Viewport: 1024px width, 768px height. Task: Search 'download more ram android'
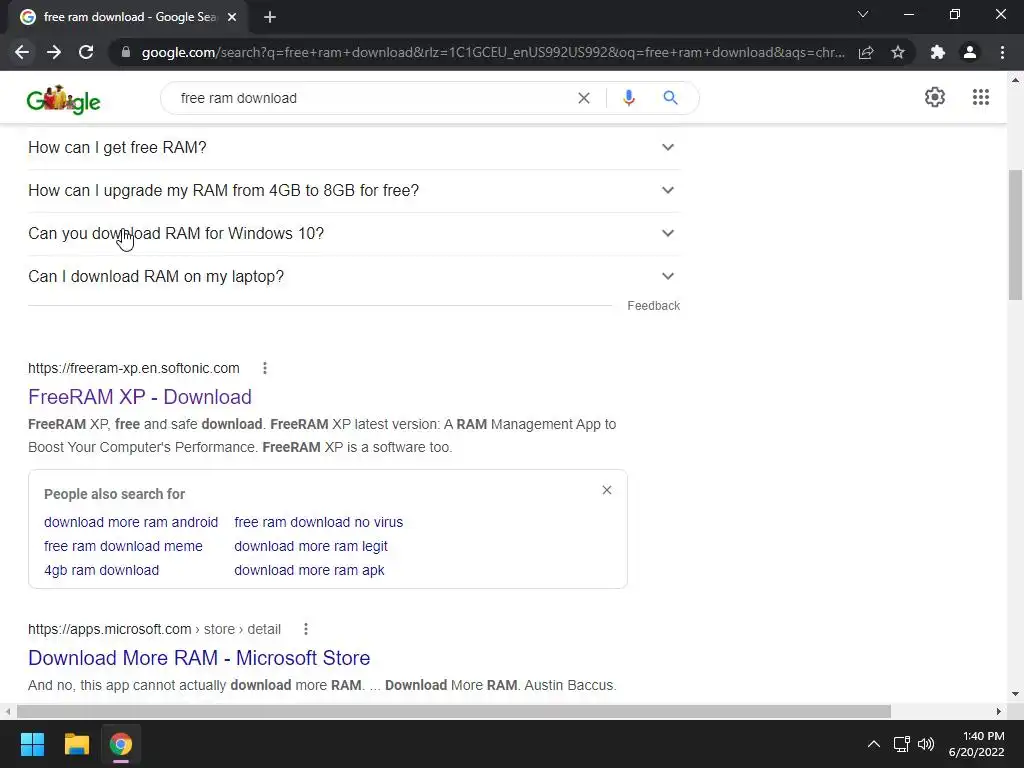click(131, 522)
